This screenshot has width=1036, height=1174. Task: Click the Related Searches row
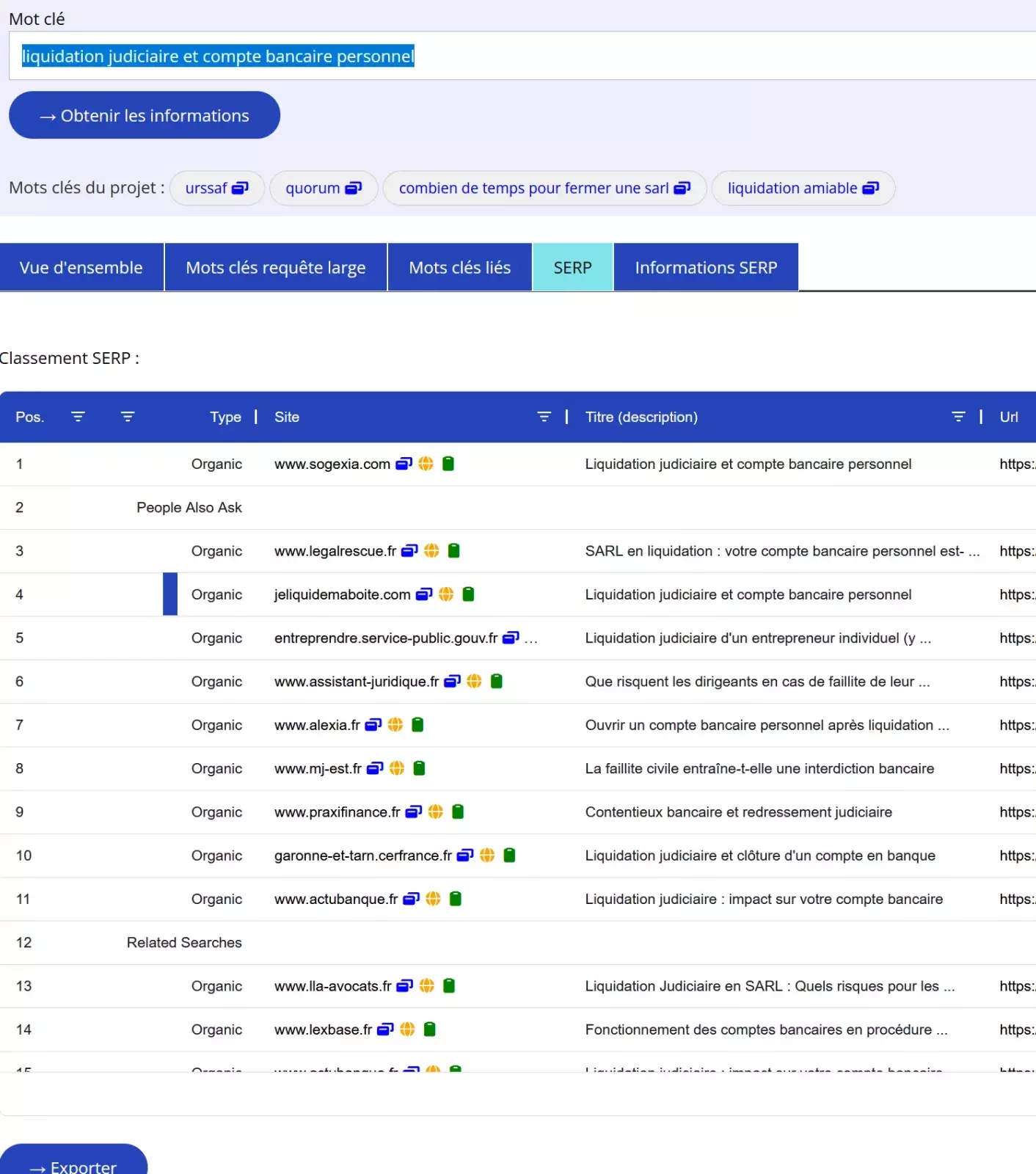click(518, 943)
